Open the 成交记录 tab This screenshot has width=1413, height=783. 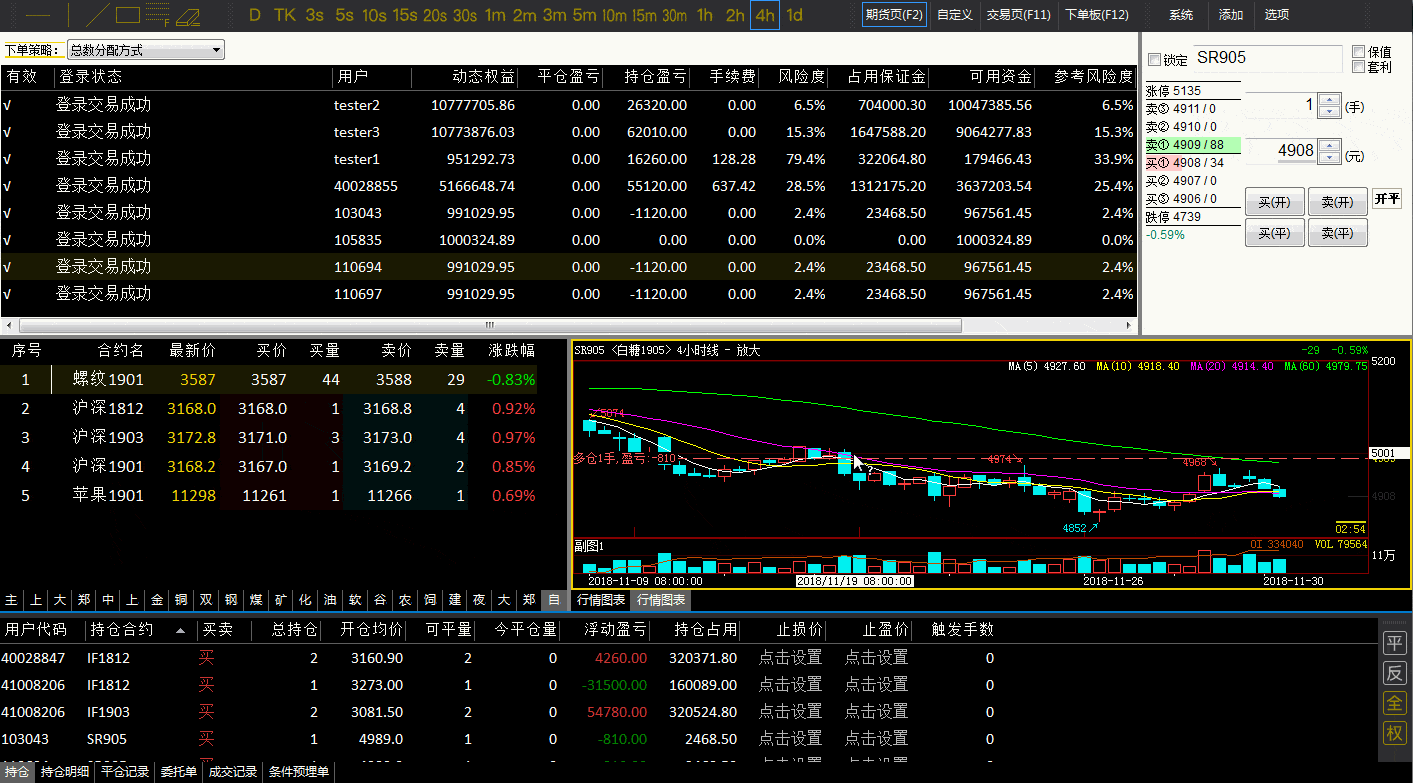(x=234, y=772)
